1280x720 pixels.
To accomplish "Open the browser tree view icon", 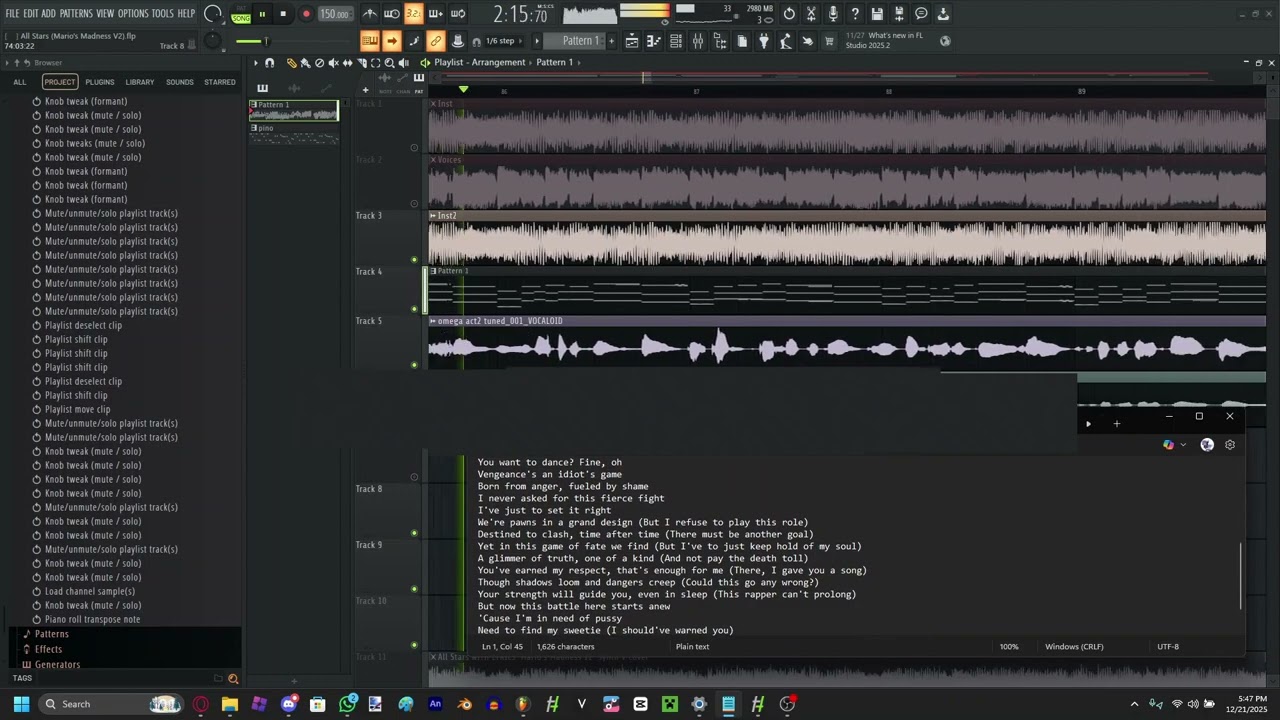I will click(720, 41).
